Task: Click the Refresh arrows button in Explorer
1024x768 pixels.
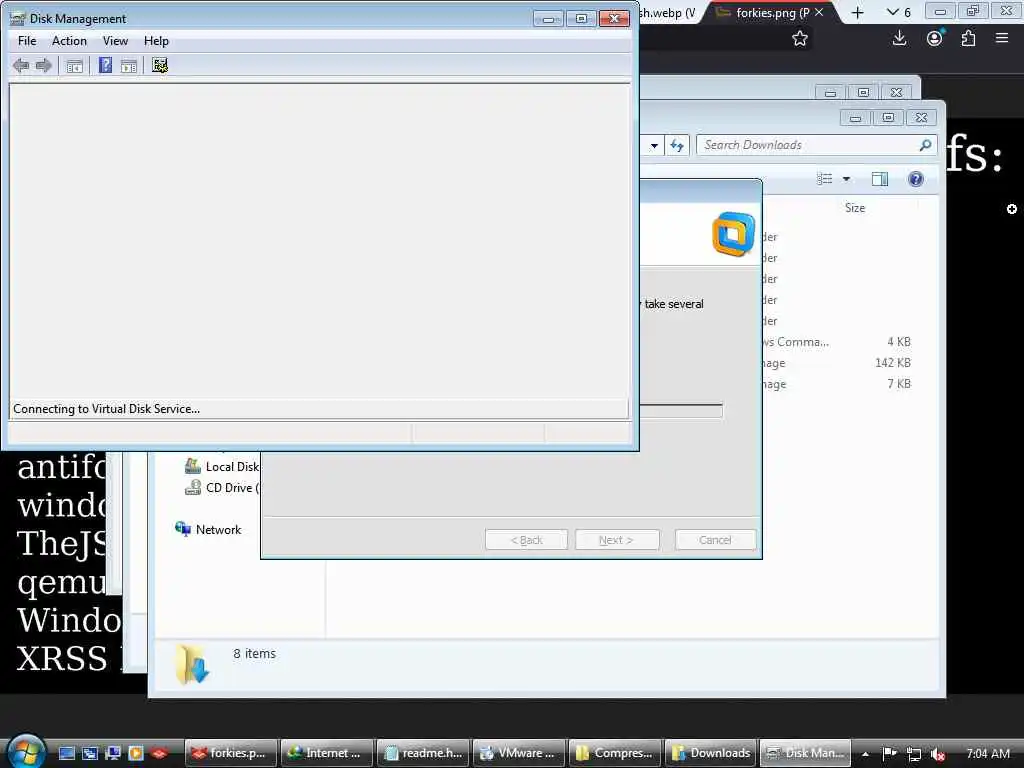Action: [677, 145]
